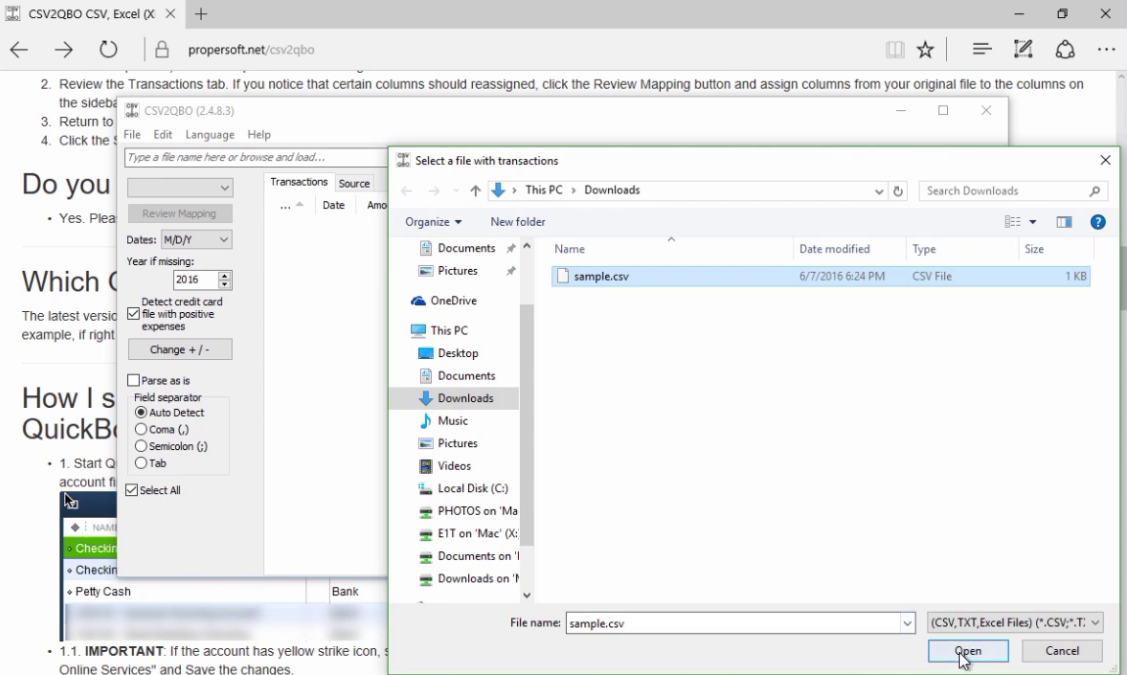Click the Review Mapping button
The image size is (1127, 675).
180,213
